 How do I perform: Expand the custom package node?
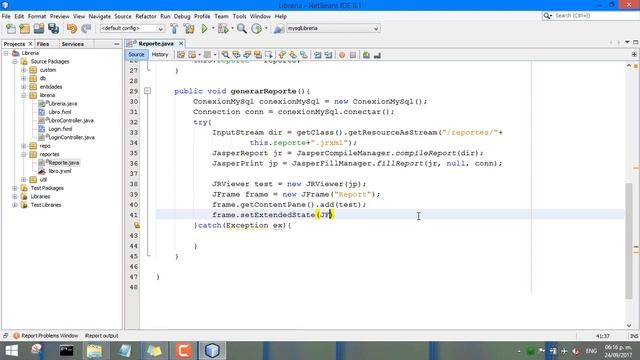24,70
